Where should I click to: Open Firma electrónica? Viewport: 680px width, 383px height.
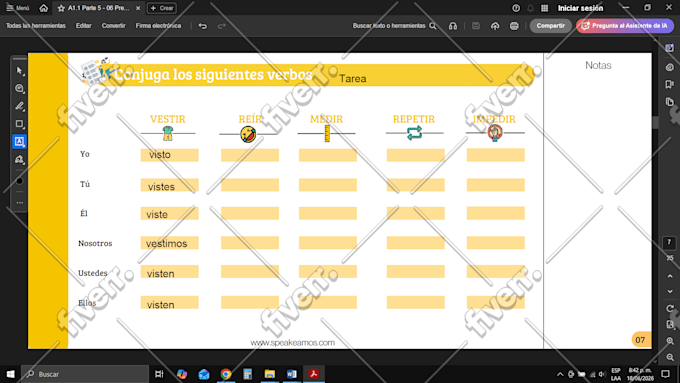pos(158,26)
